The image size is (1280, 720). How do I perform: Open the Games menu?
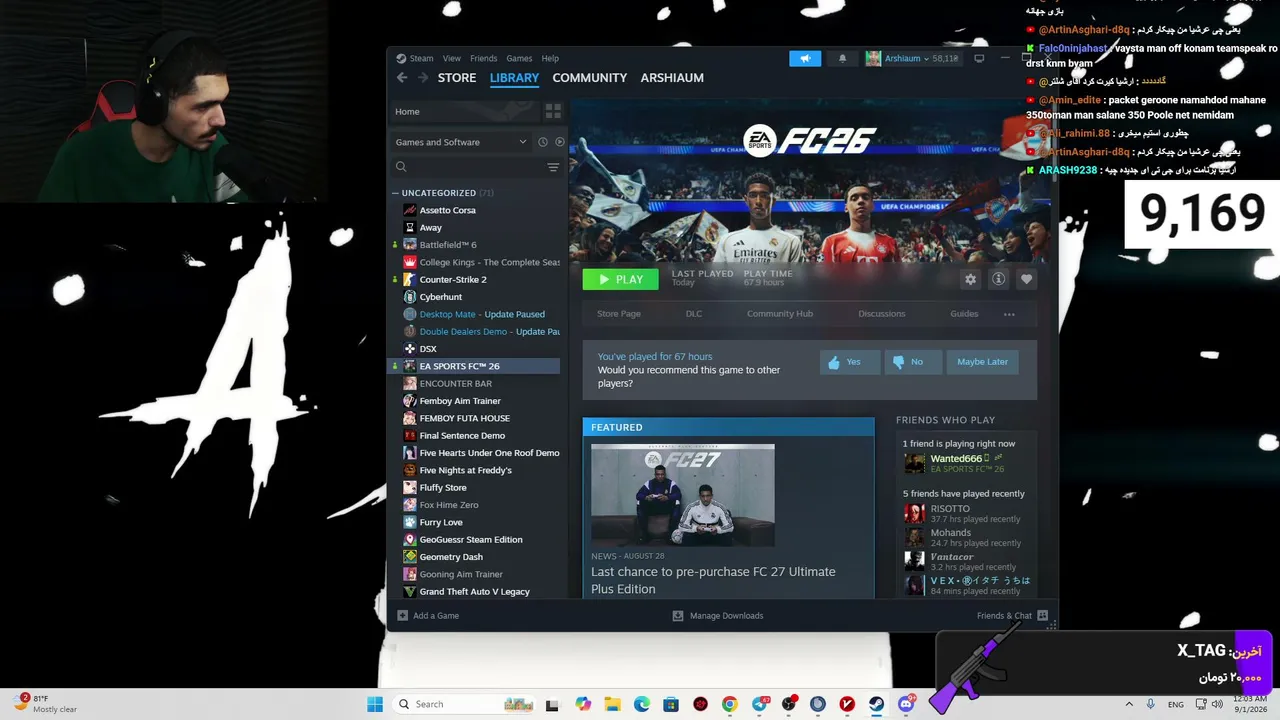click(x=519, y=58)
